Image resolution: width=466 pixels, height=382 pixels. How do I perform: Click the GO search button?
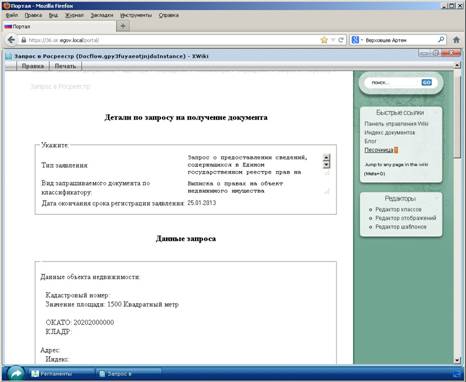(427, 82)
